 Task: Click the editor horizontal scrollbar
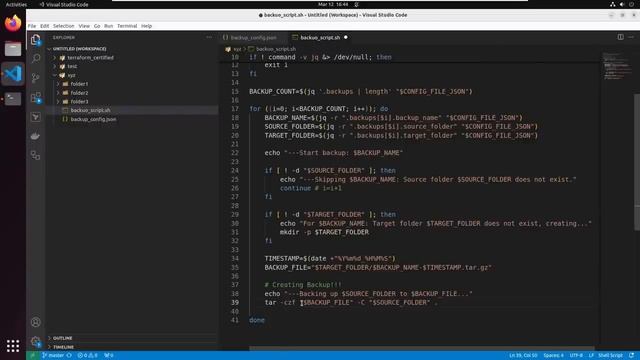(422, 349)
